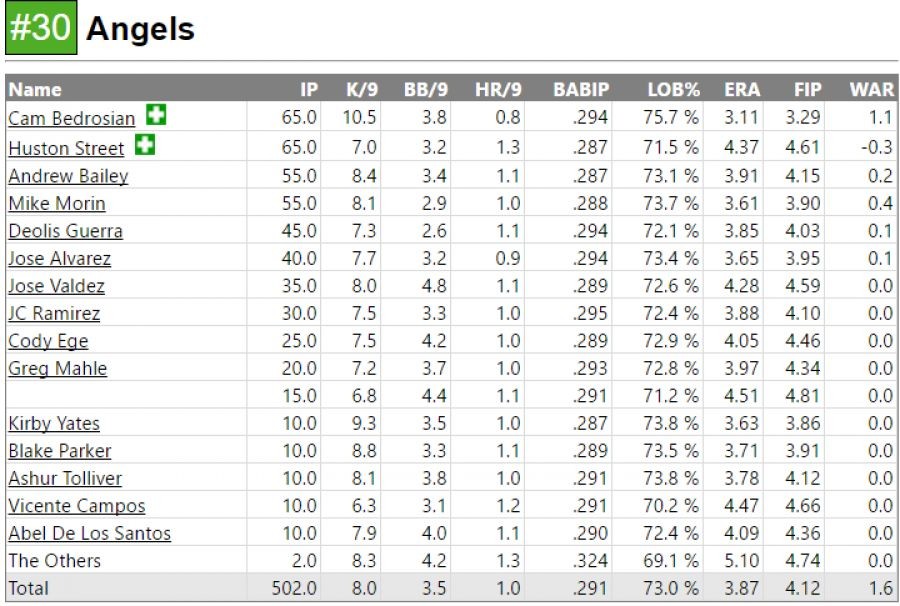Visit Ashur Tolliver's player page
This screenshot has width=900, height=606.
tap(65, 478)
